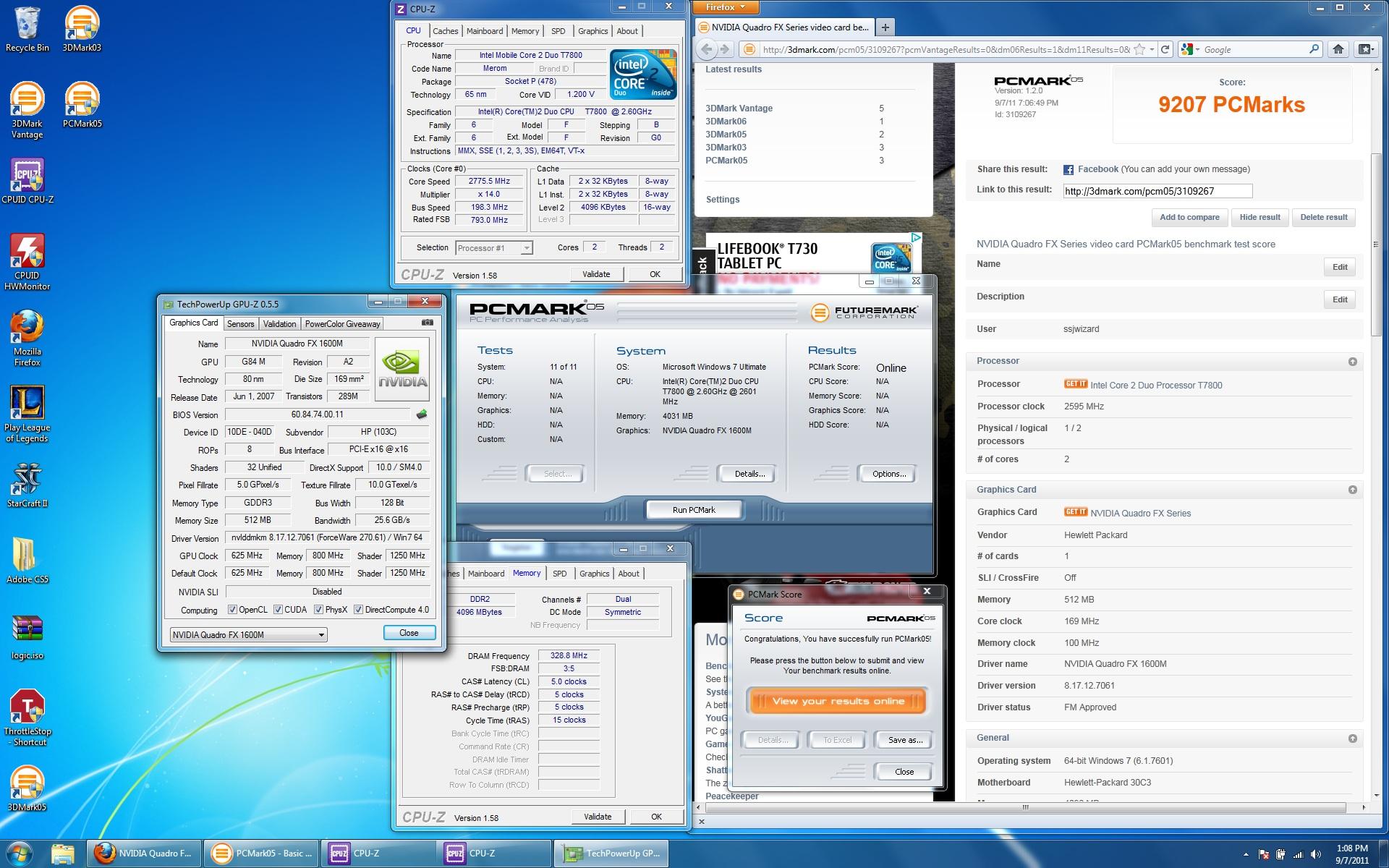Click the Firefox home icon
The width and height of the screenshot is (1389, 868).
coord(1338,49)
